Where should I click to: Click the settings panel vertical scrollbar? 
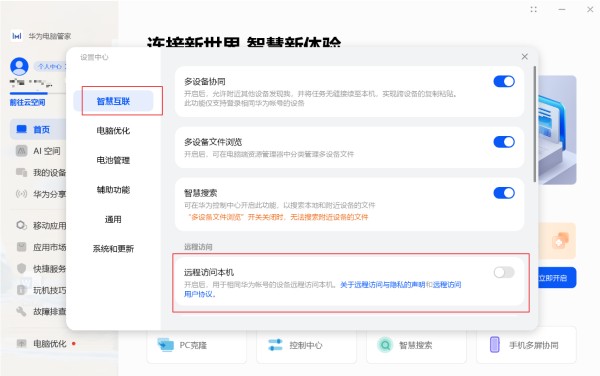point(535,124)
